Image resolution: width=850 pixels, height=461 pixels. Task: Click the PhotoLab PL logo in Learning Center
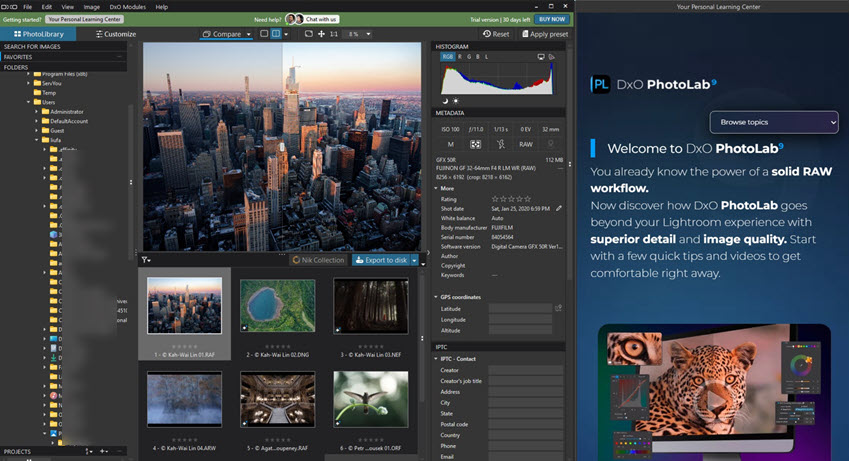pos(600,85)
